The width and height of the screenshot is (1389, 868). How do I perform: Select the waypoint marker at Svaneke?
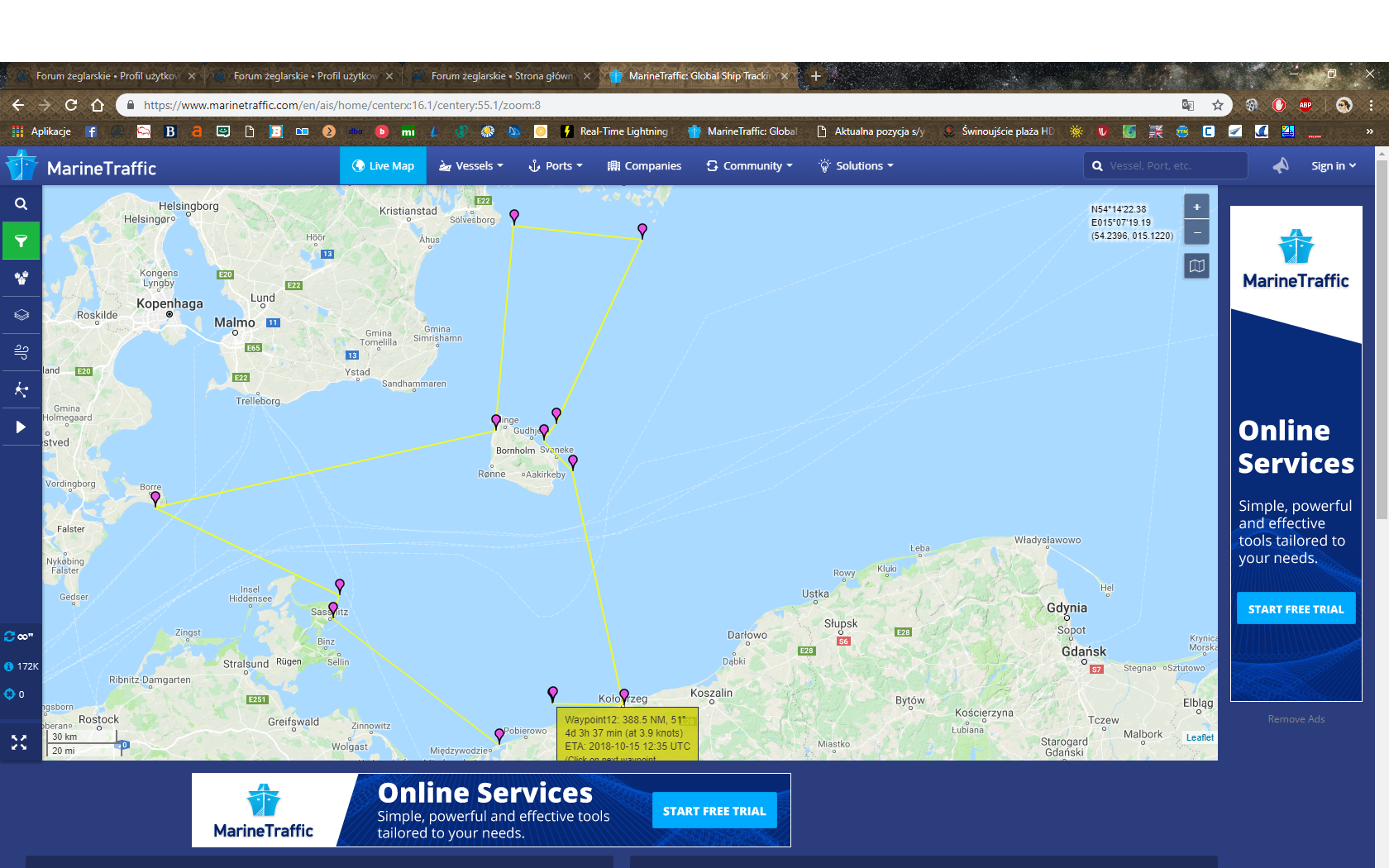tap(573, 461)
